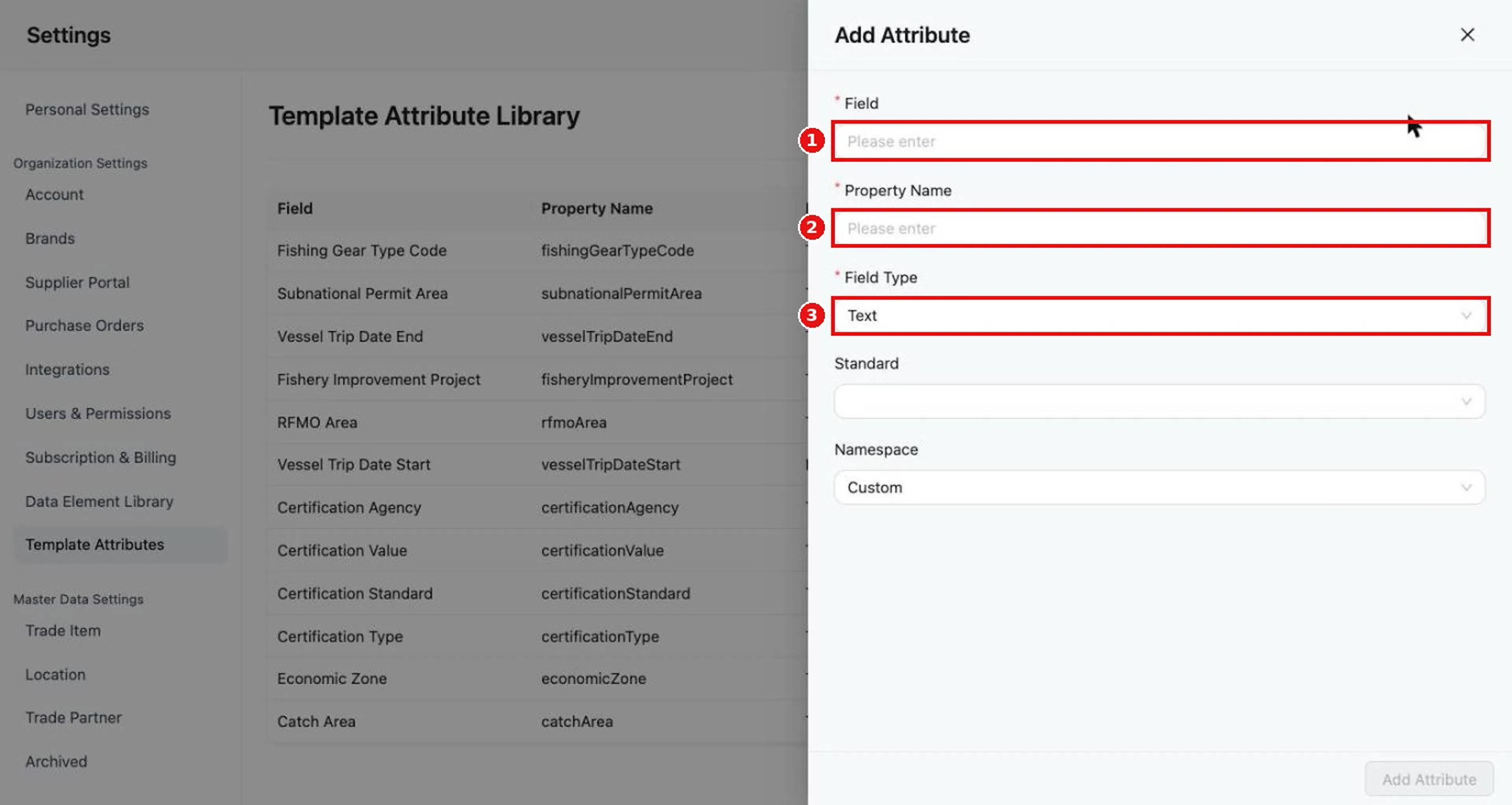
Task: Focus the Field text input
Action: click(x=1160, y=141)
